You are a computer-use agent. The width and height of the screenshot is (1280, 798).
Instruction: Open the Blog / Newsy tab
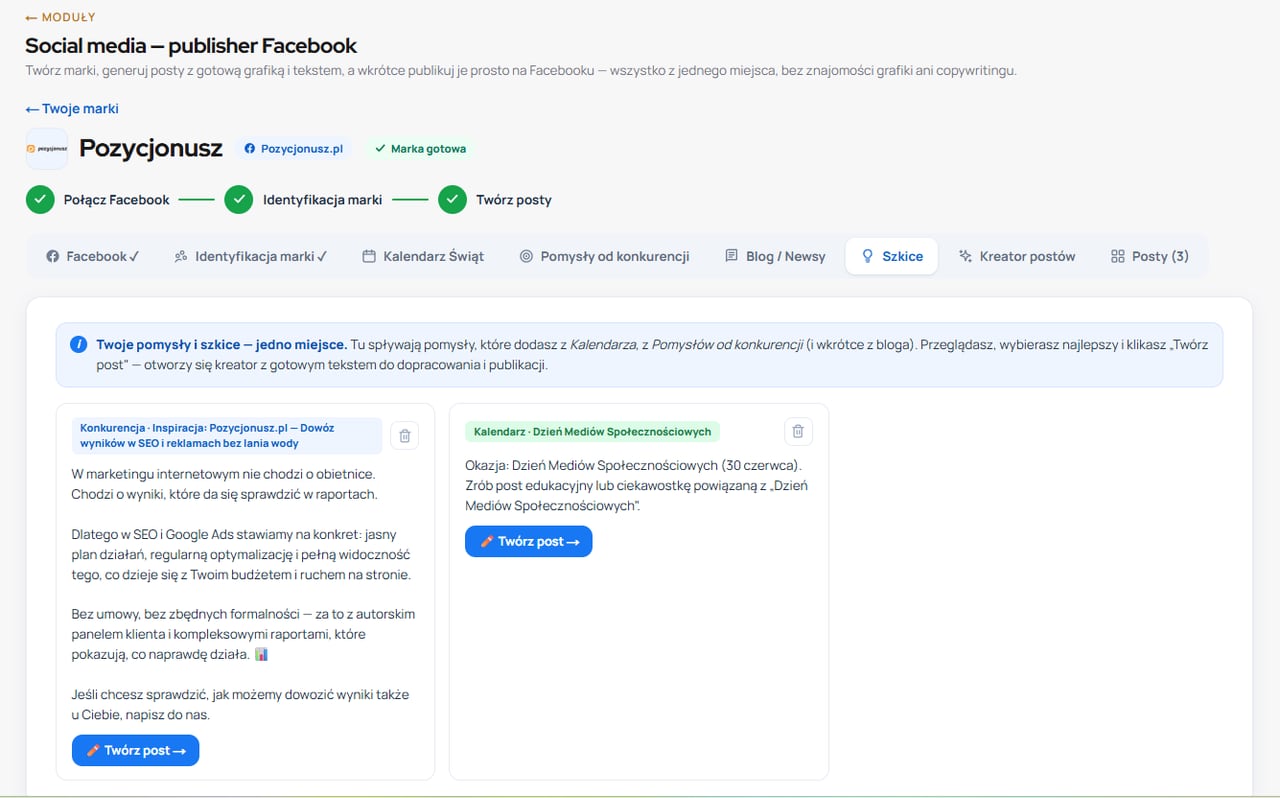tap(775, 256)
